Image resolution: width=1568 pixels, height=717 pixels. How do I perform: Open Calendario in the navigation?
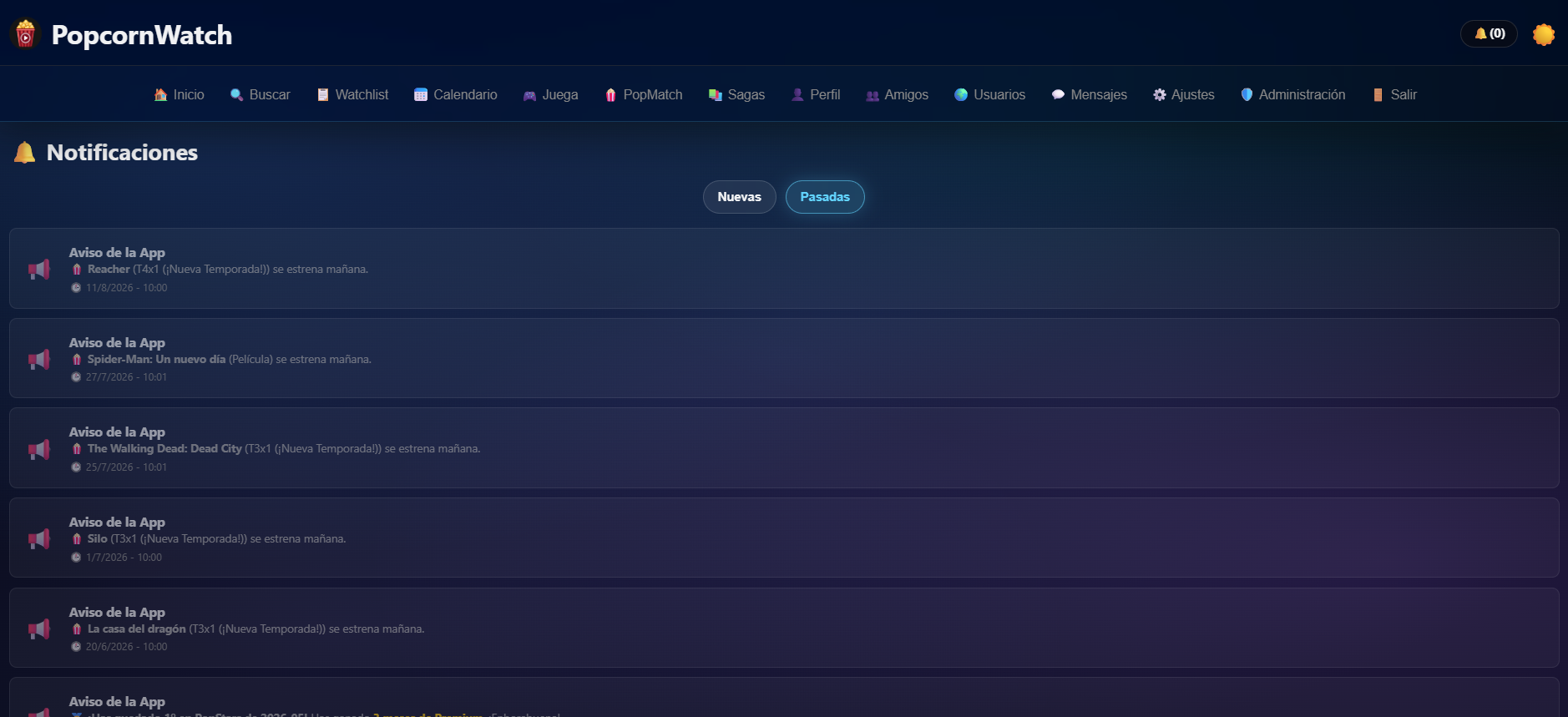(456, 94)
